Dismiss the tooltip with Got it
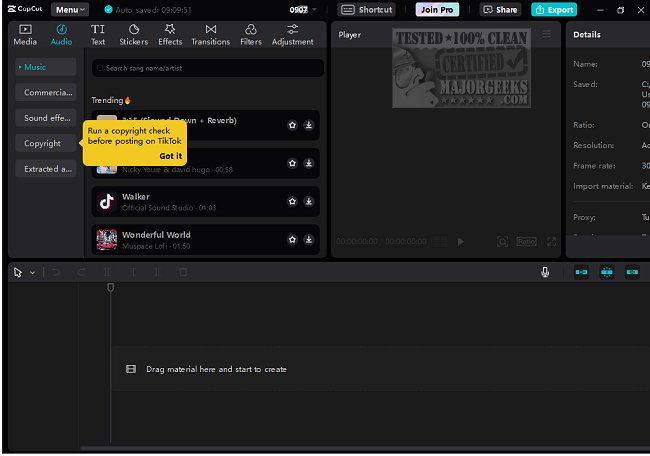Image resolution: width=650 pixels, height=456 pixels. (170, 156)
